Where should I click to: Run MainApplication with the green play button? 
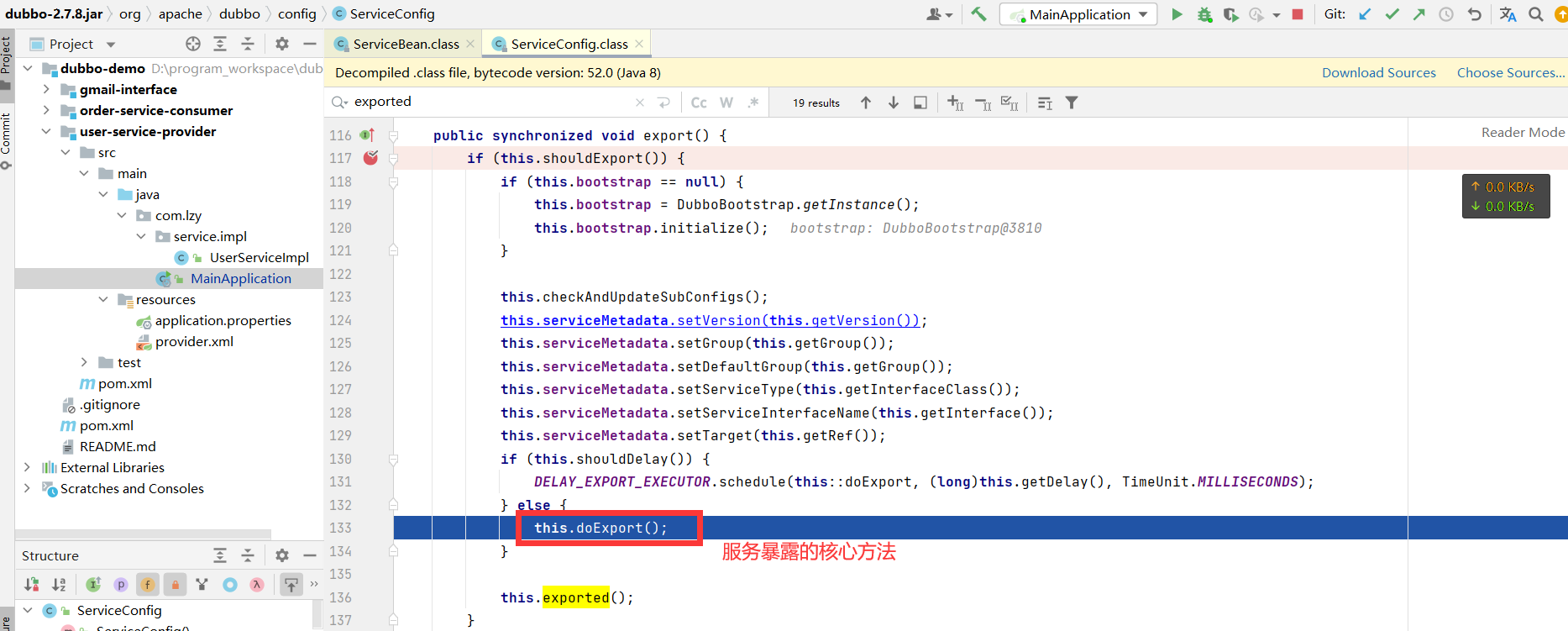coord(1177,14)
